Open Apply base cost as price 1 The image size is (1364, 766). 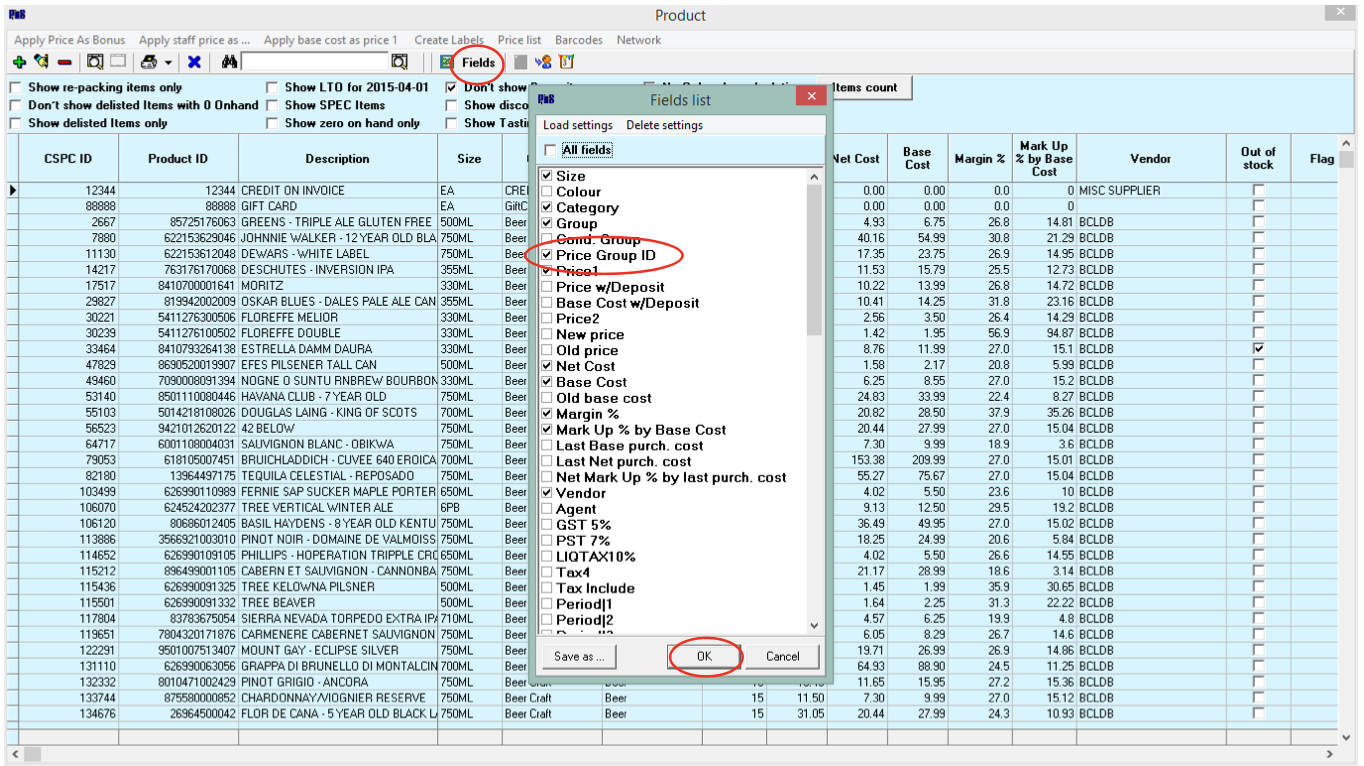pos(330,40)
